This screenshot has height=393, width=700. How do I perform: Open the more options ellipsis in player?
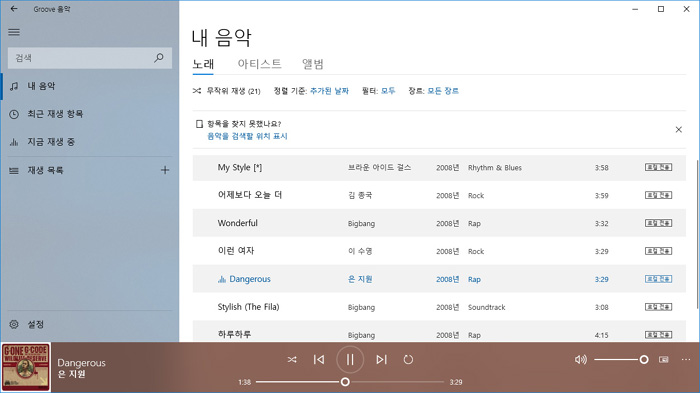click(x=686, y=360)
